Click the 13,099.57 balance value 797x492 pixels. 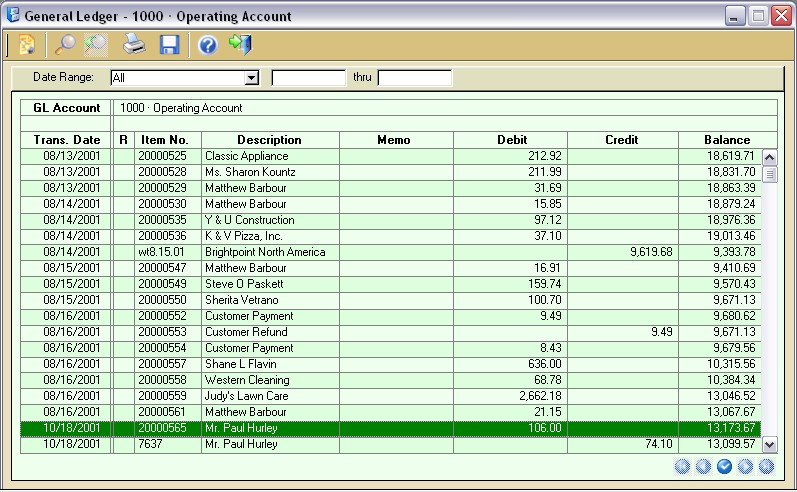click(731, 444)
